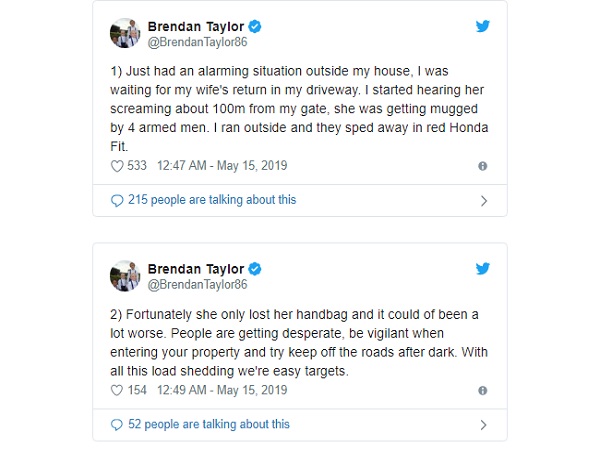The height and width of the screenshot is (450, 600).
Task: Expand the second tweet's conversation chevron
Action: [x=484, y=424]
